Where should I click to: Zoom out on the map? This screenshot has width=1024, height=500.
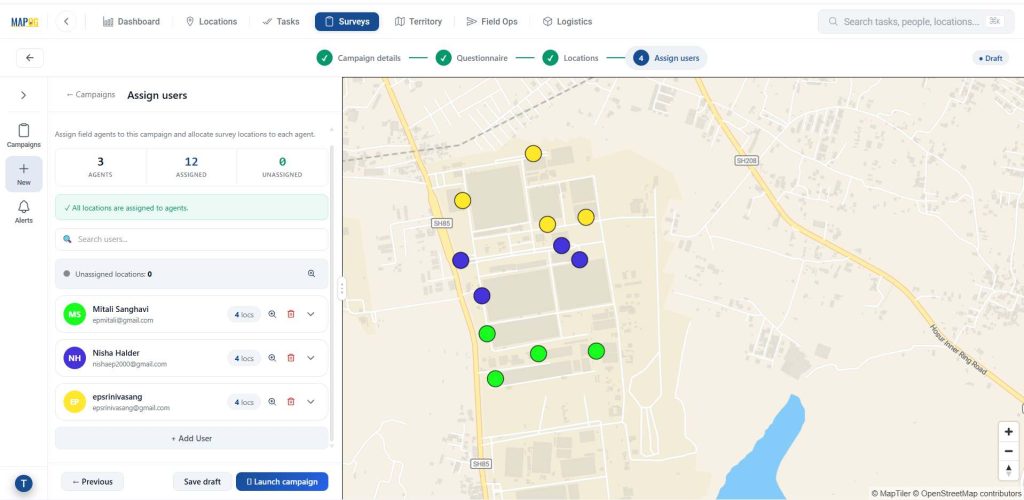[1009, 451]
